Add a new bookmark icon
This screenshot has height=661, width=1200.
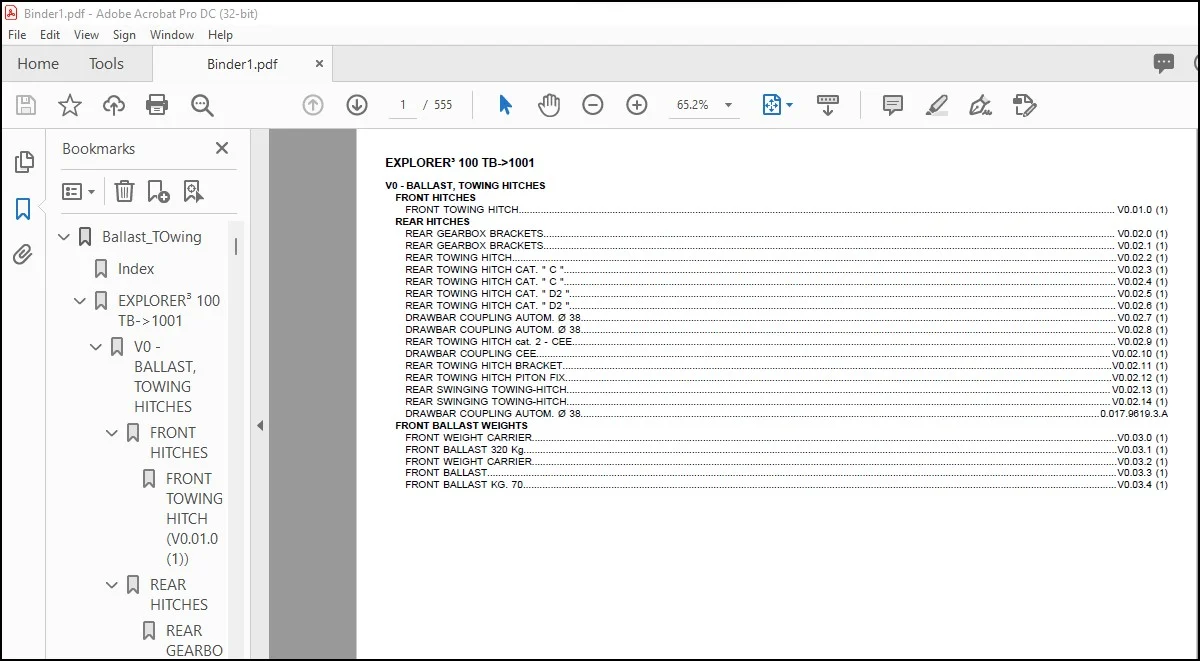(x=158, y=191)
